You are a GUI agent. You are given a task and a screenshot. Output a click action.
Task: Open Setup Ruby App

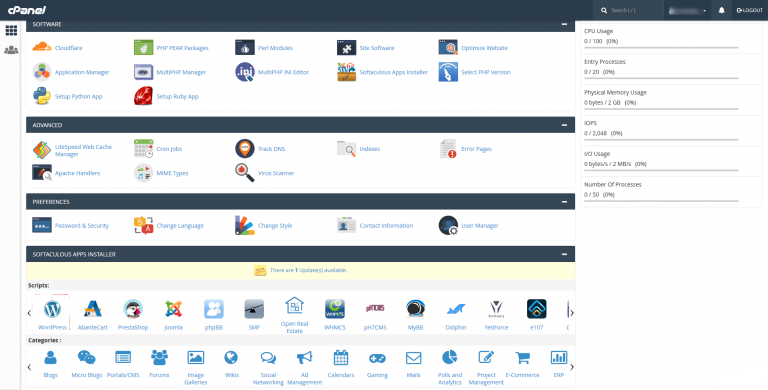166,97
